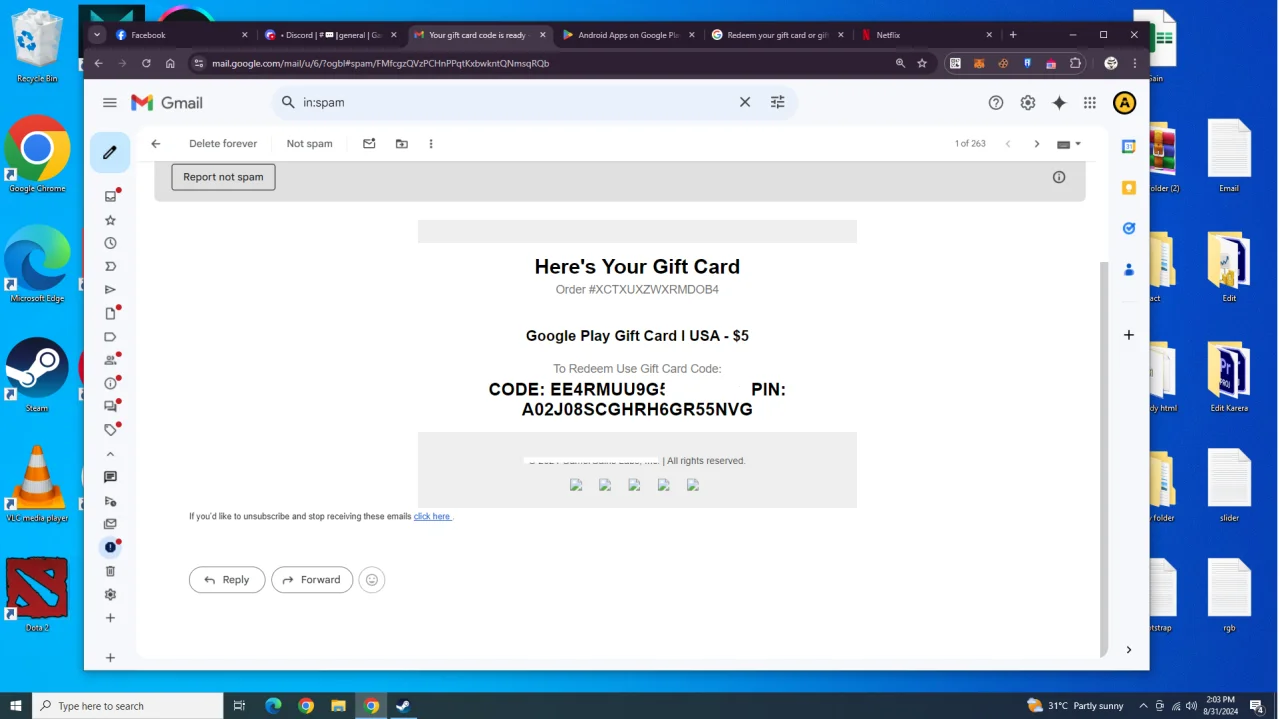Switch to the Facebook tab
The image size is (1280, 719).
tap(181, 35)
